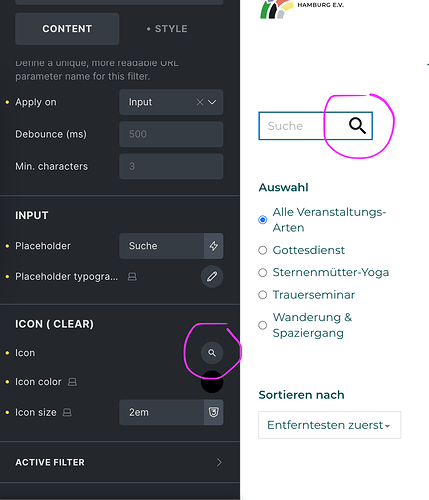This screenshot has height=500, width=429.
Task: Click the breakpoint icon next to Icon size
Action: pyautogui.click(x=67, y=412)
